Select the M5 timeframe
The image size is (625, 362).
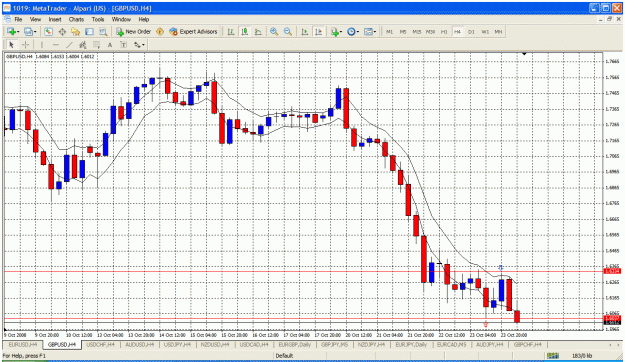point(403,31)
